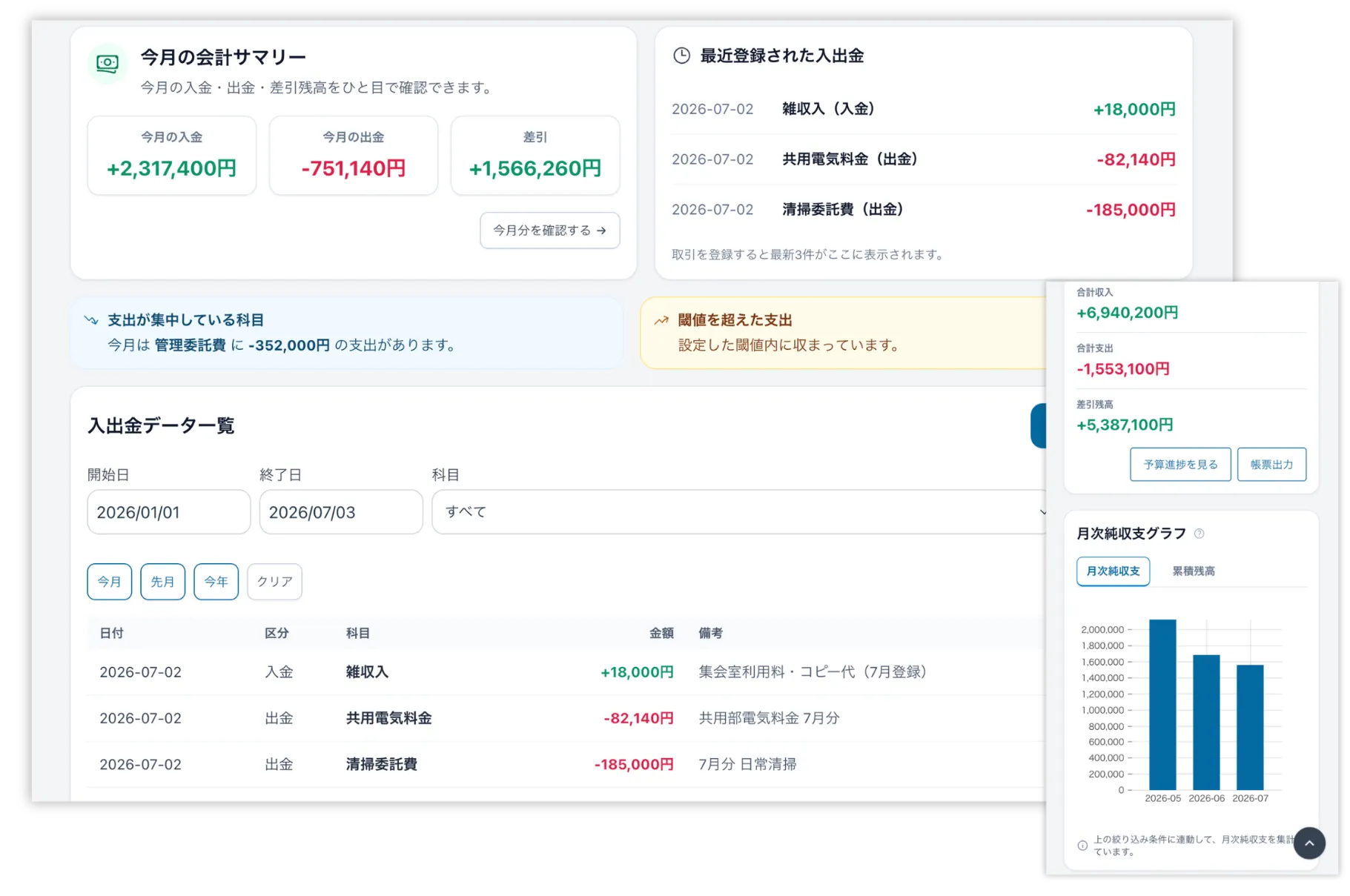Click recent entry 雑収入（入金）
1350x896 pixels.
[x=924, y=109]
